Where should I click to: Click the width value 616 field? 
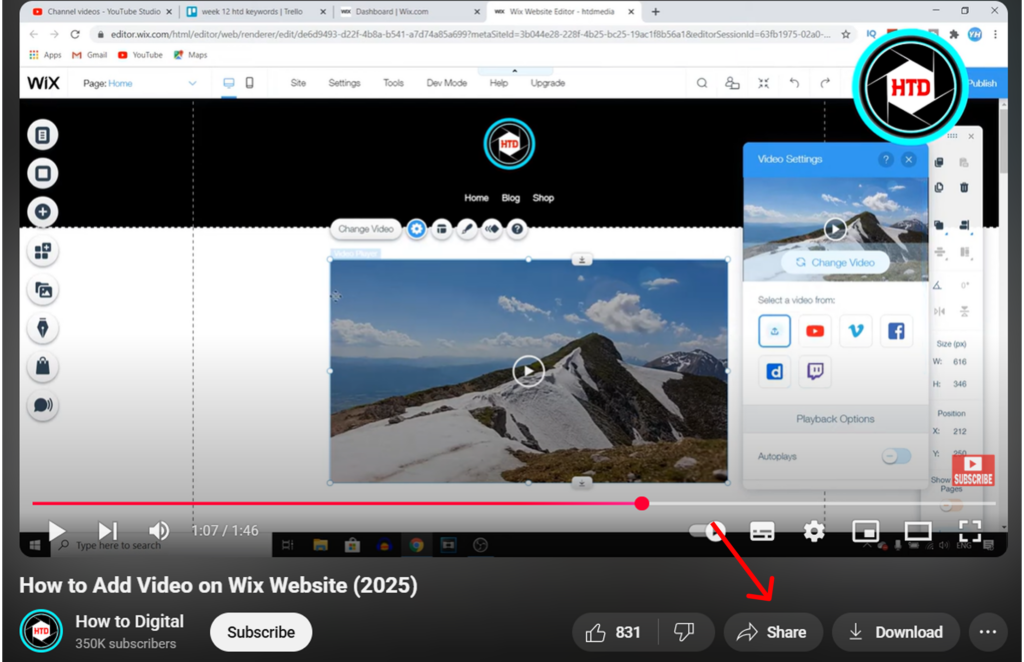tap(959, 362)
